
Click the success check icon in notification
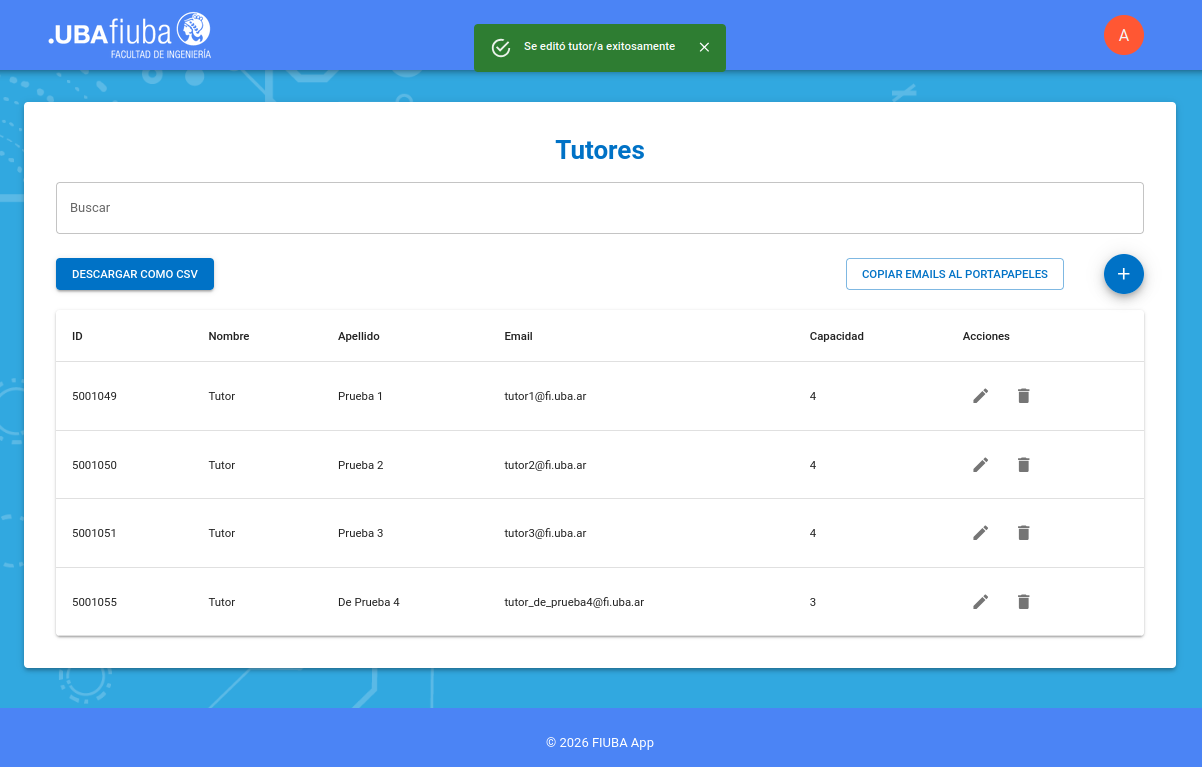[x=501, y=47]
